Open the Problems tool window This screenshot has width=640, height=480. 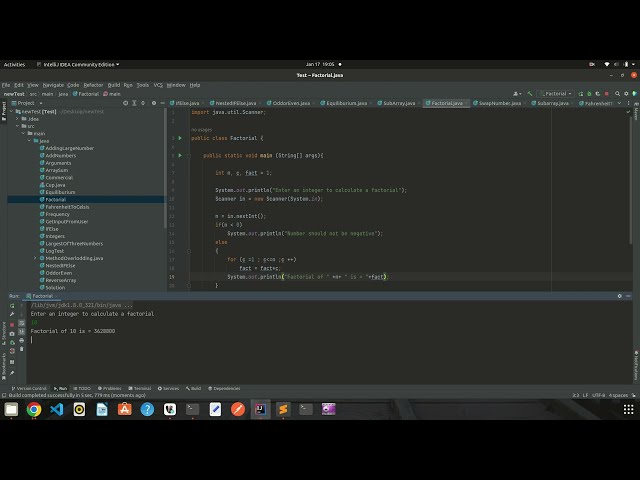109,388
